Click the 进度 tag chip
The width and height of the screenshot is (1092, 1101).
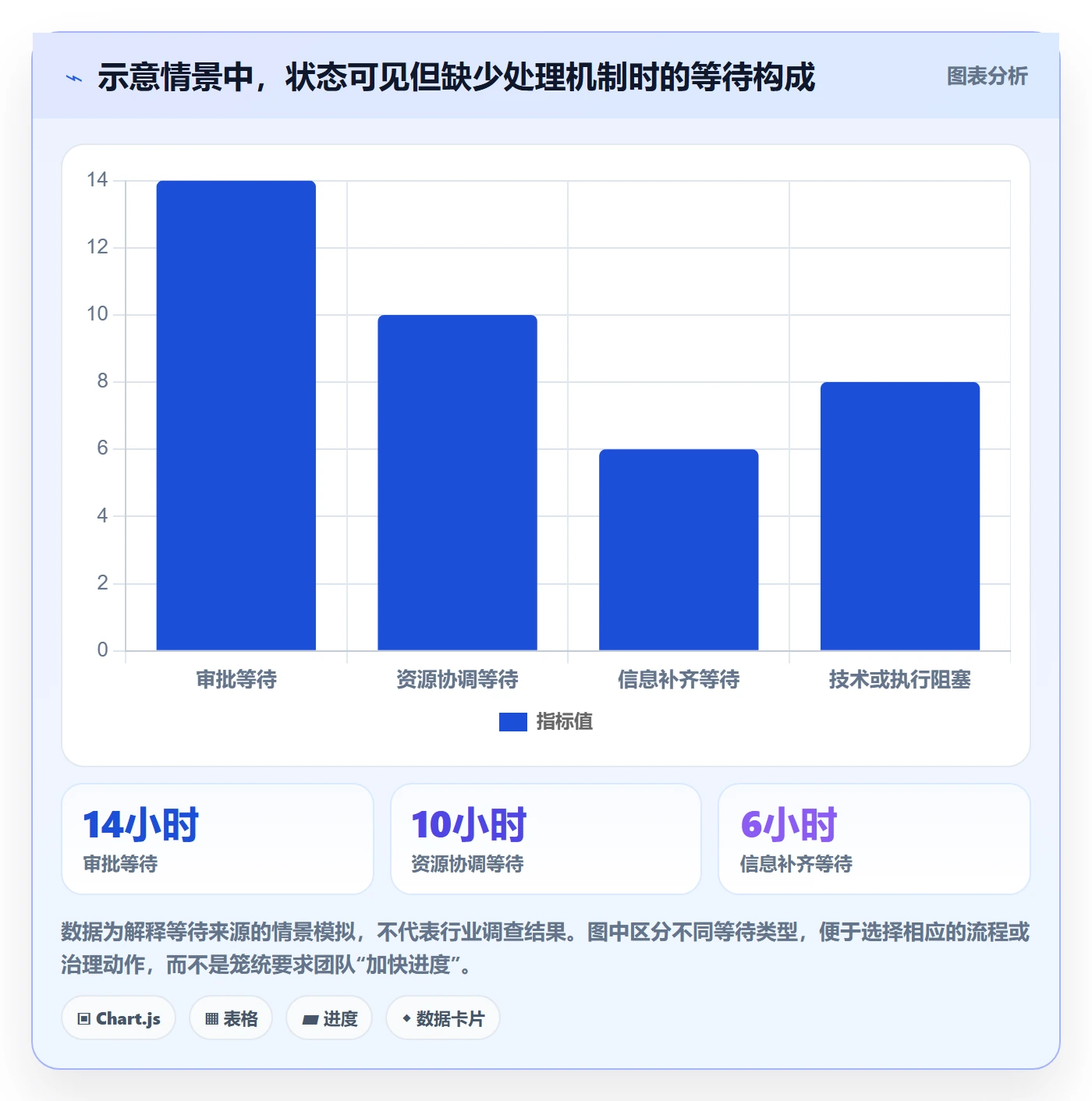tap(329, 1018)
